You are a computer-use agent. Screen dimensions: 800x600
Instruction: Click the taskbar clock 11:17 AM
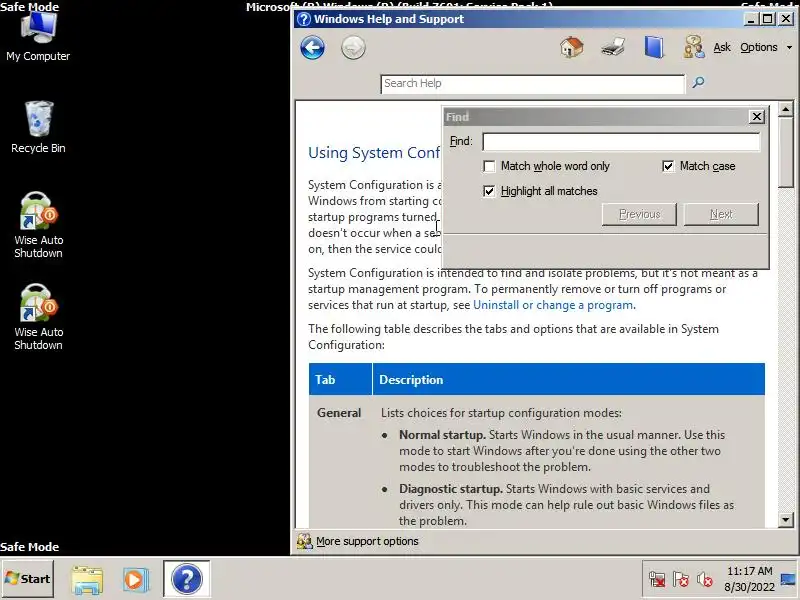749,571
